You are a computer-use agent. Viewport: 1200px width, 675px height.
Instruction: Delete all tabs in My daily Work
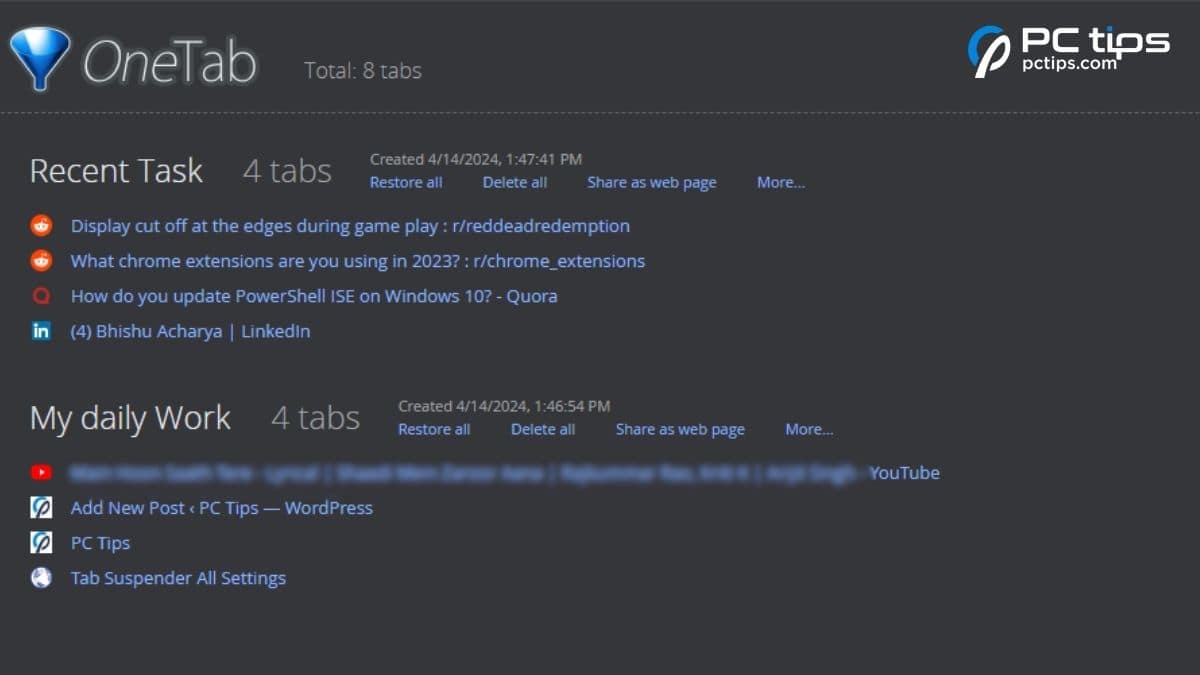[542, 428]
